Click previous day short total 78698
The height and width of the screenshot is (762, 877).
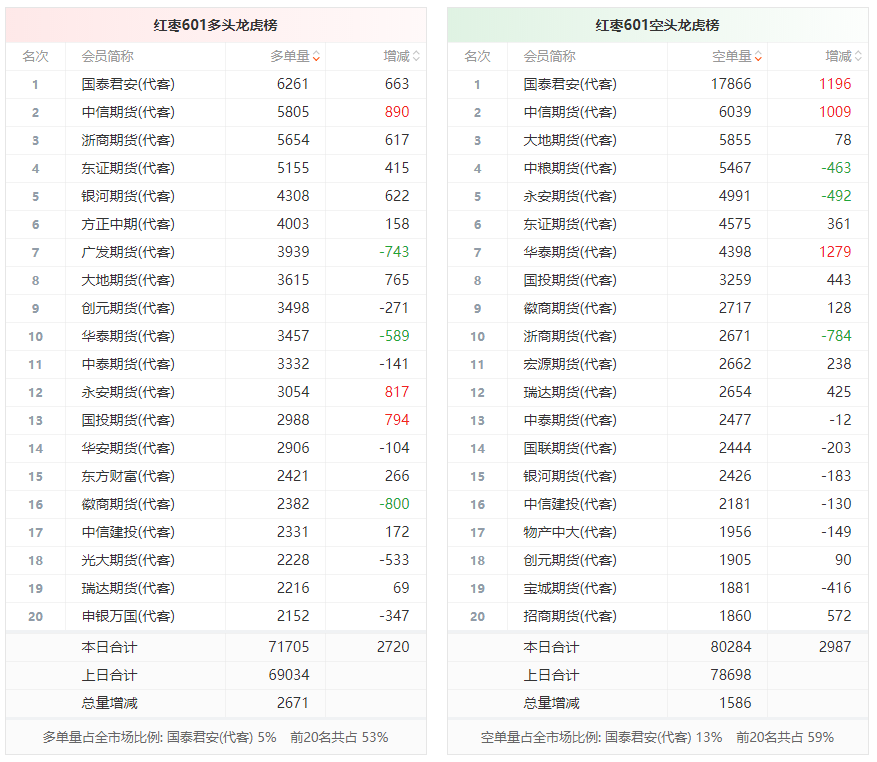pos(731,675)
